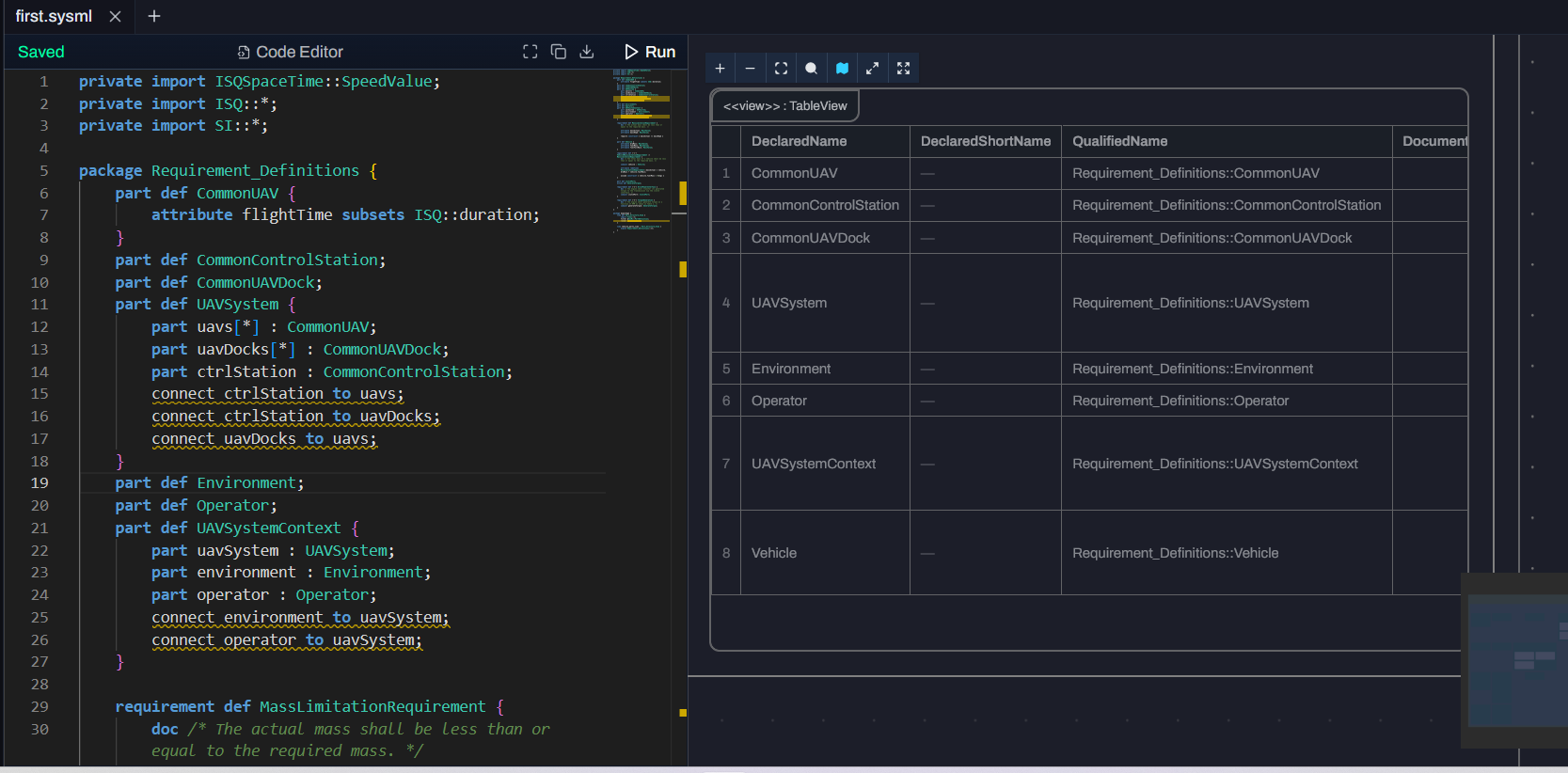The height and width of the screenshot is (773, 1568).
Task: Zoom out of the diagram view
Action: tap(750, 68)
